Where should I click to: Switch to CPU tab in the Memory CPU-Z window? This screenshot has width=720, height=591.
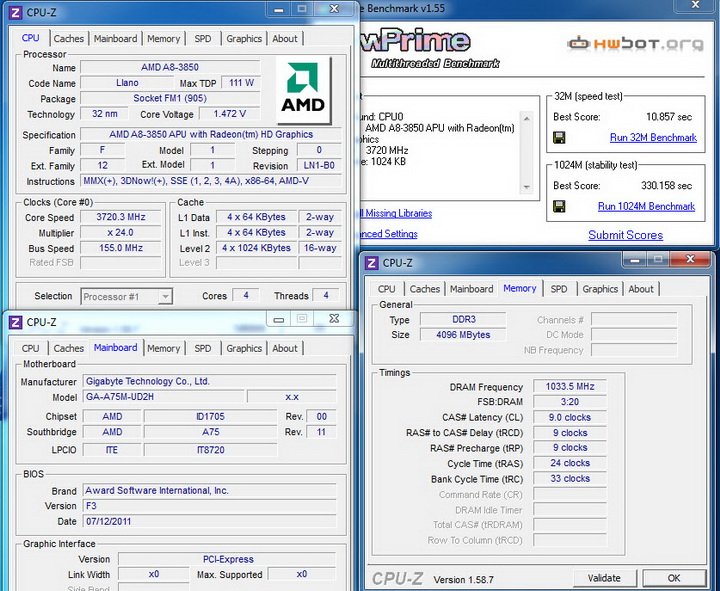coord(387,289)
